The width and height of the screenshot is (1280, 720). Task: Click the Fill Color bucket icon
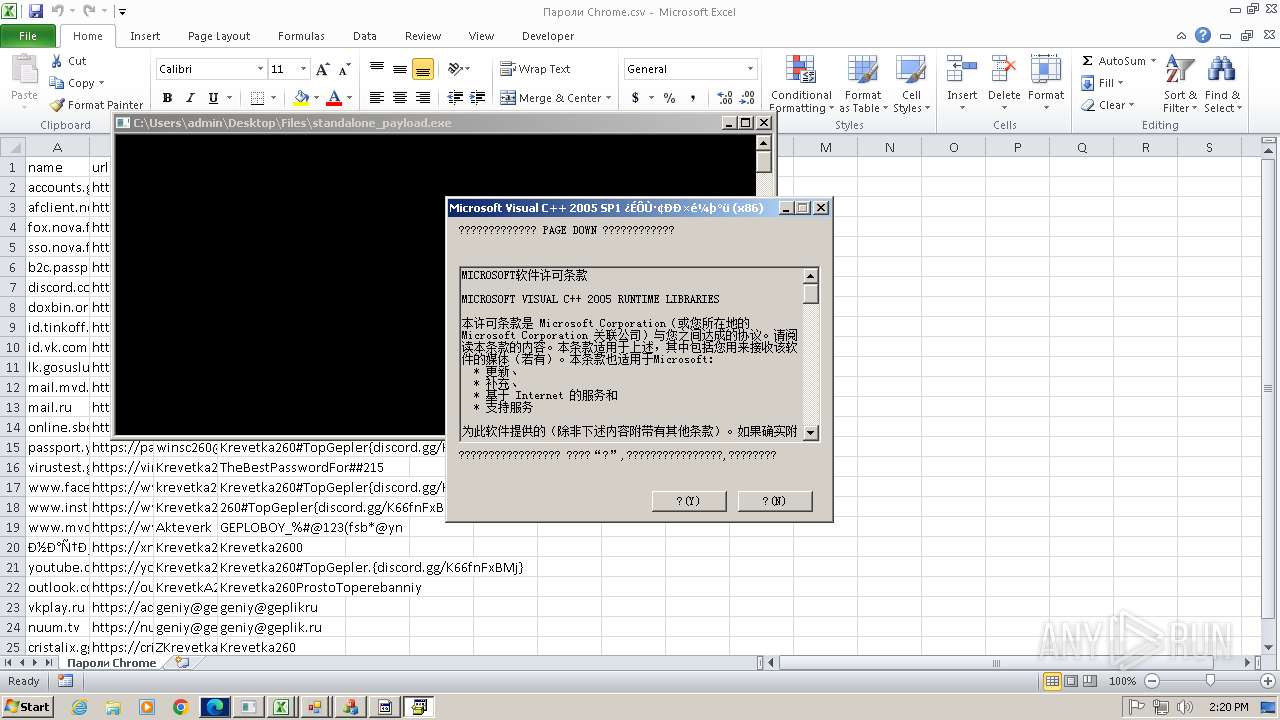tap(300, 98)
